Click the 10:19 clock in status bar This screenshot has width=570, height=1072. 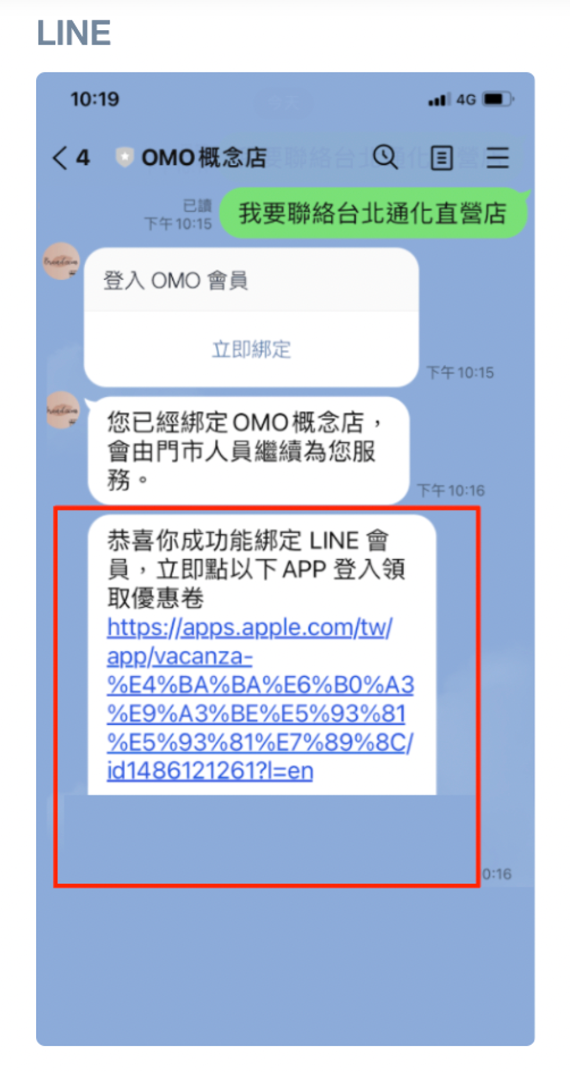pos(94,100)
